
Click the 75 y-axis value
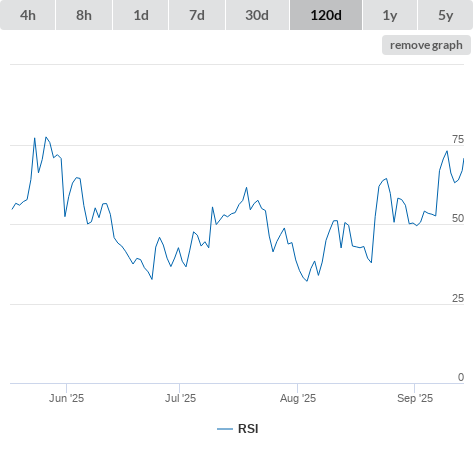tap(458, 139)
